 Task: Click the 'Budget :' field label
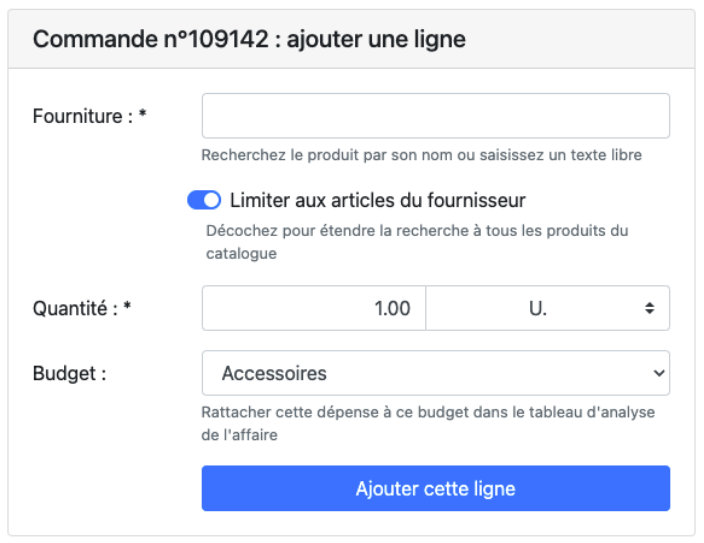coord(70,373)
